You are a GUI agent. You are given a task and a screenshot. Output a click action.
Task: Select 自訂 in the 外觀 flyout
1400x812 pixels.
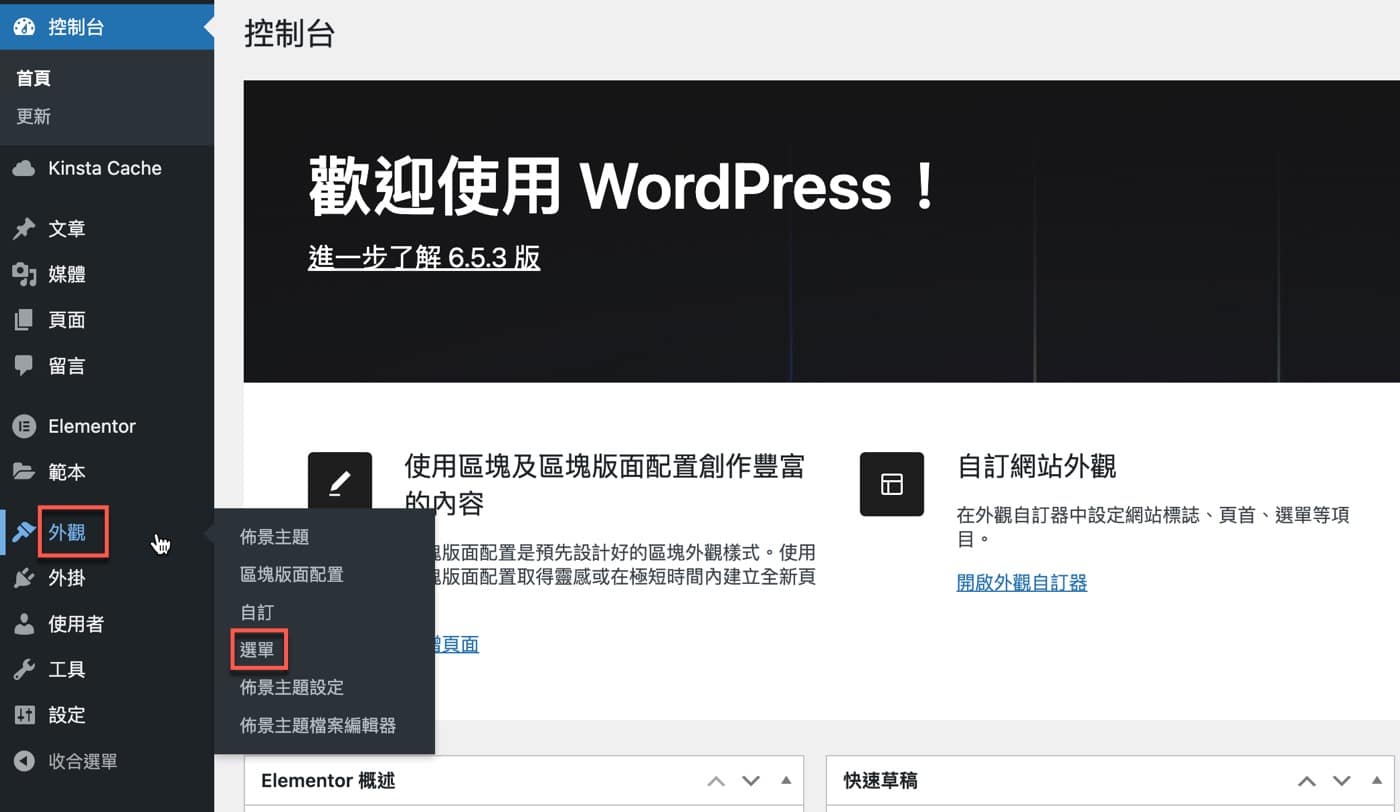point(257,612)
